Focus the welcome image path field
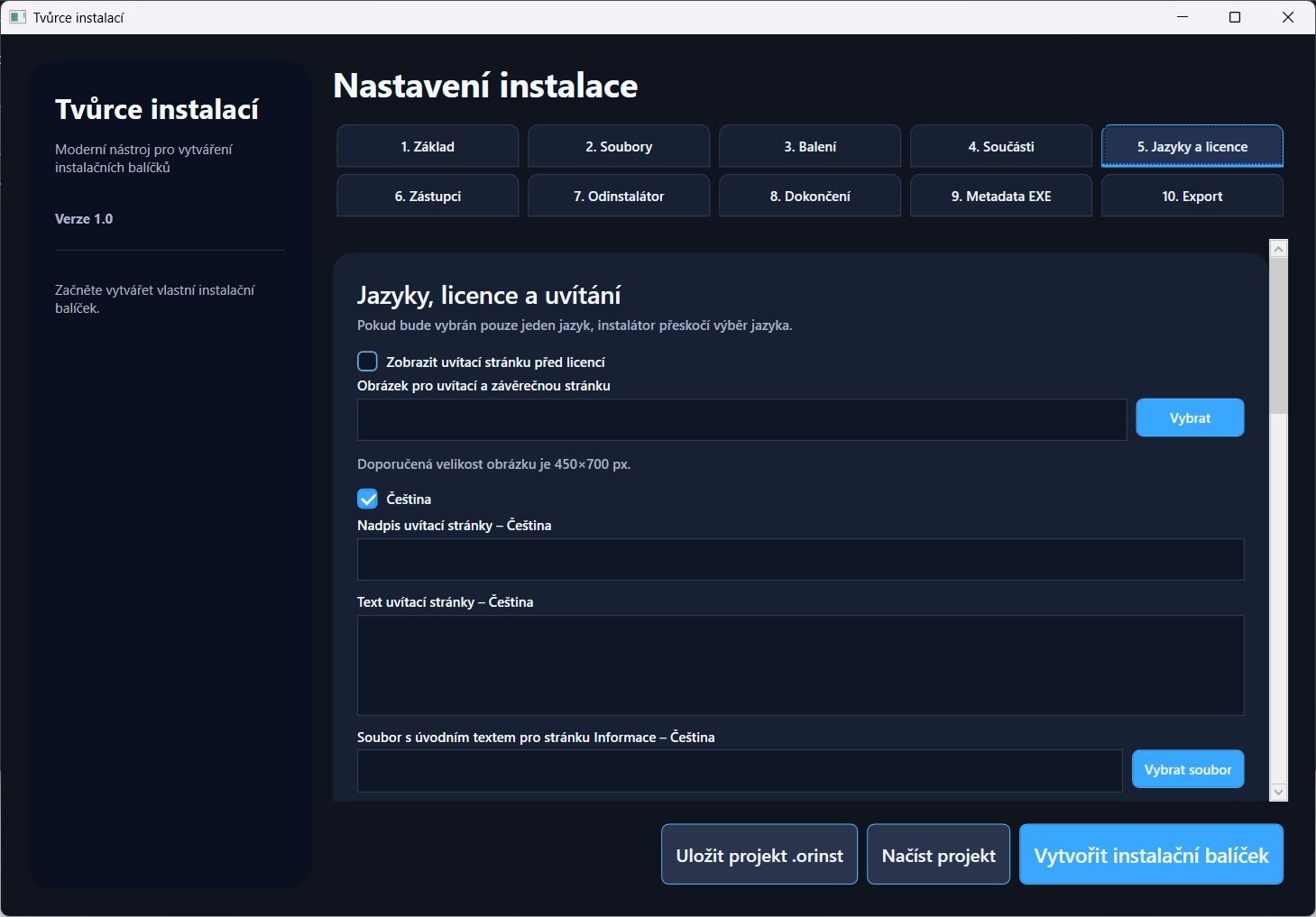Screen dimensions: 1316x917 click(x=742, y=419)
